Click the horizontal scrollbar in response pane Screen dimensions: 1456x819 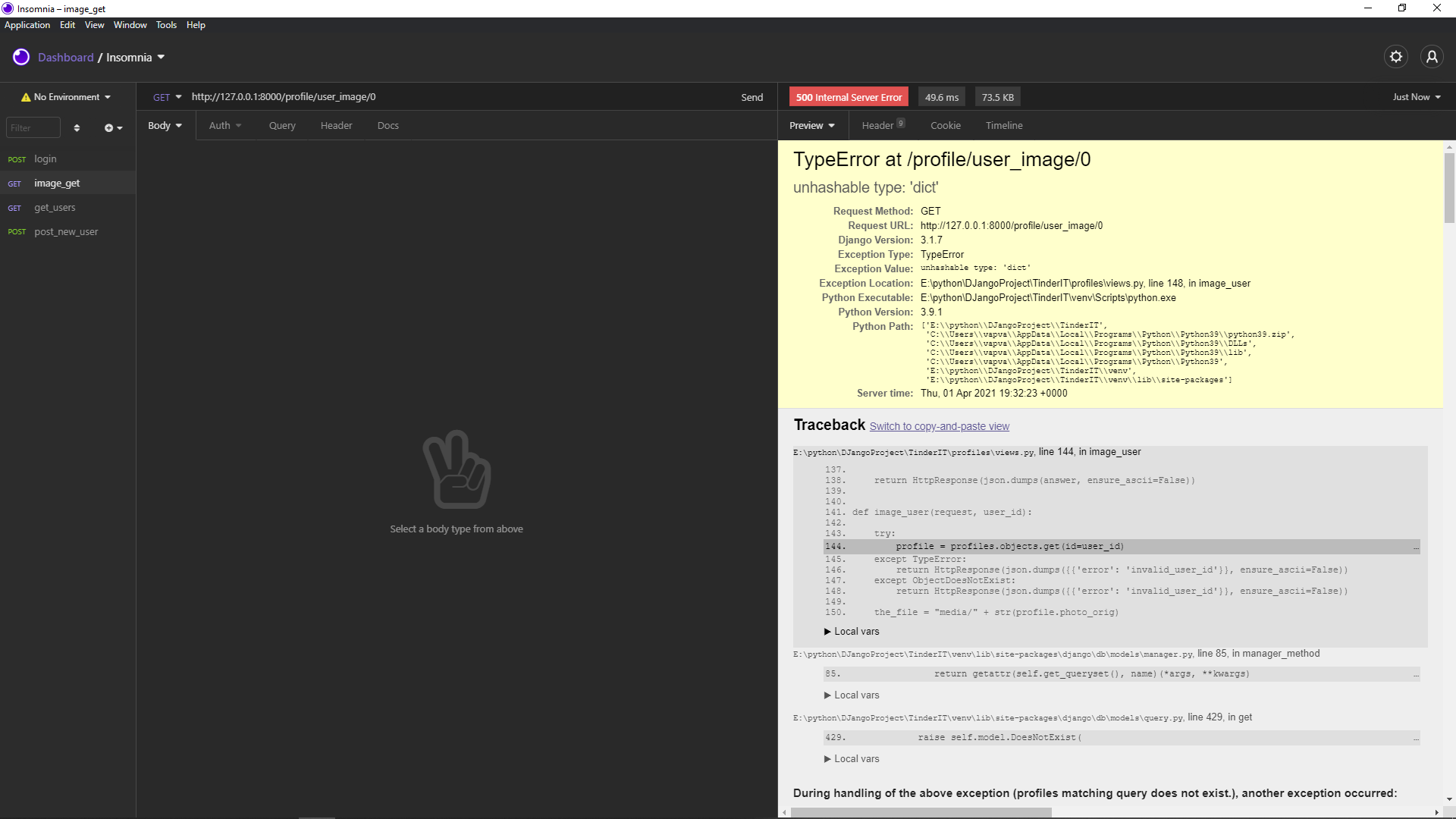[x=921, y=812]
